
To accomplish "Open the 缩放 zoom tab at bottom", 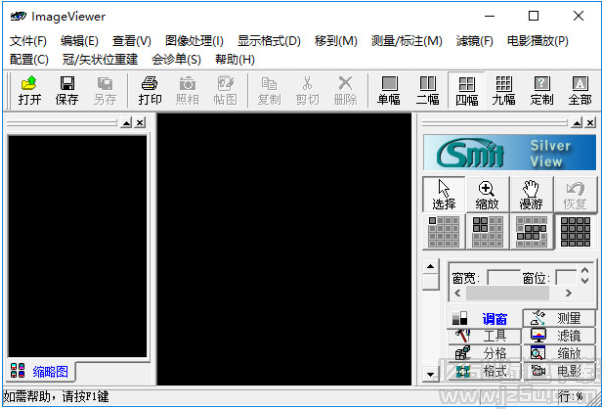I will [559, 353].
